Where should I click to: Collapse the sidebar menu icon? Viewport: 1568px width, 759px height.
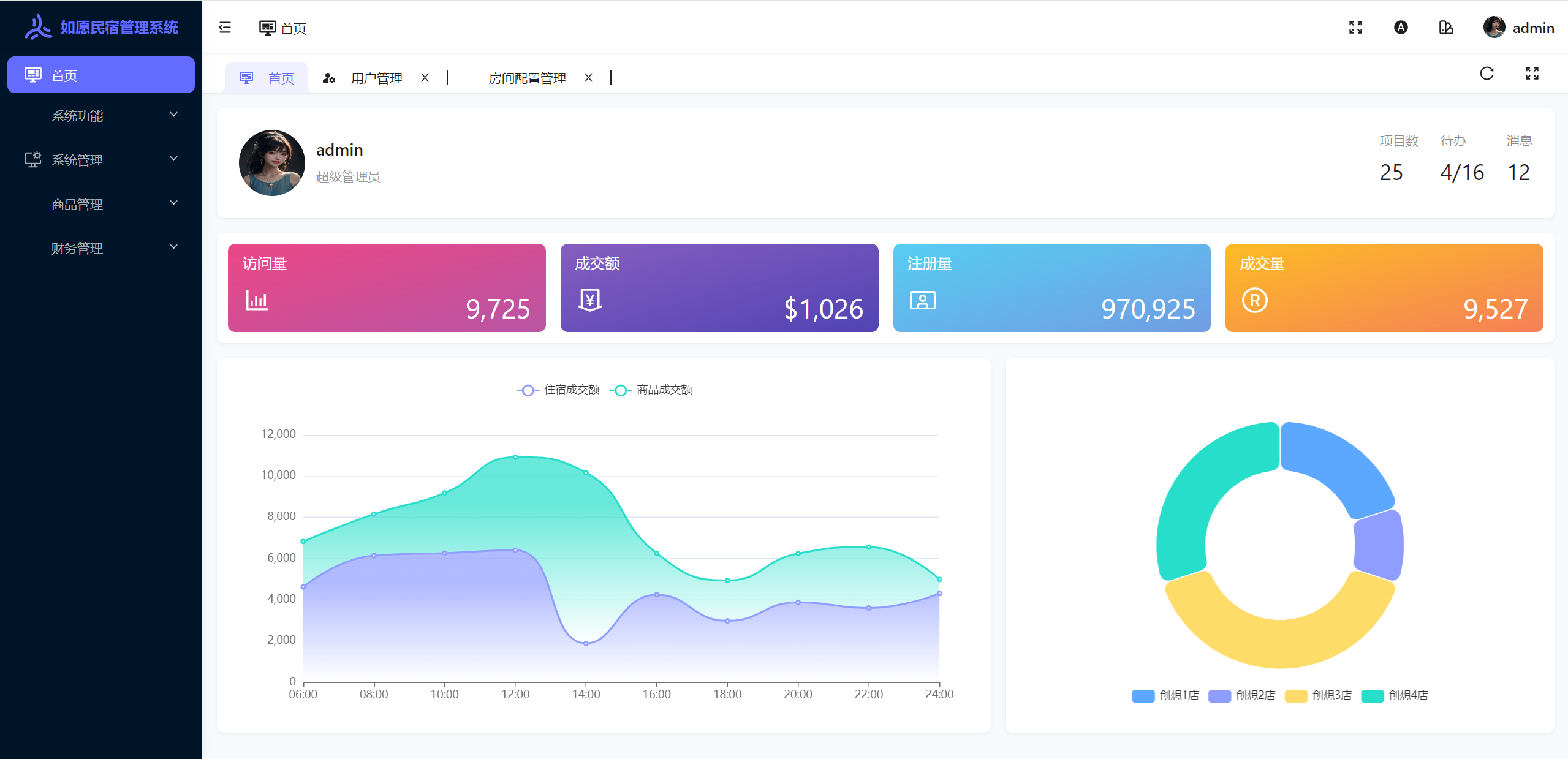pyautogui.click(x=225, y=28)
